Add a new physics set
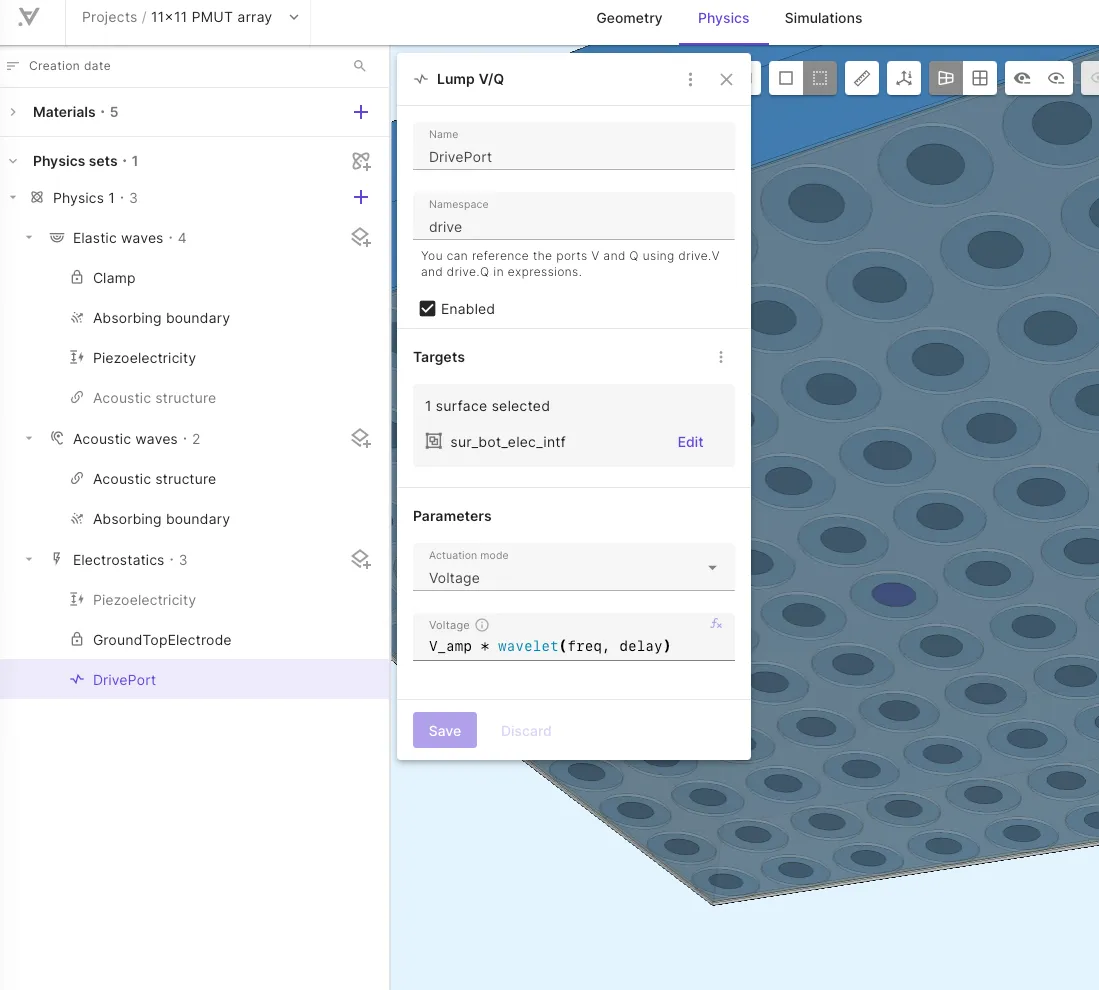The image size is (1099, 990). click(x=361, y=161)
